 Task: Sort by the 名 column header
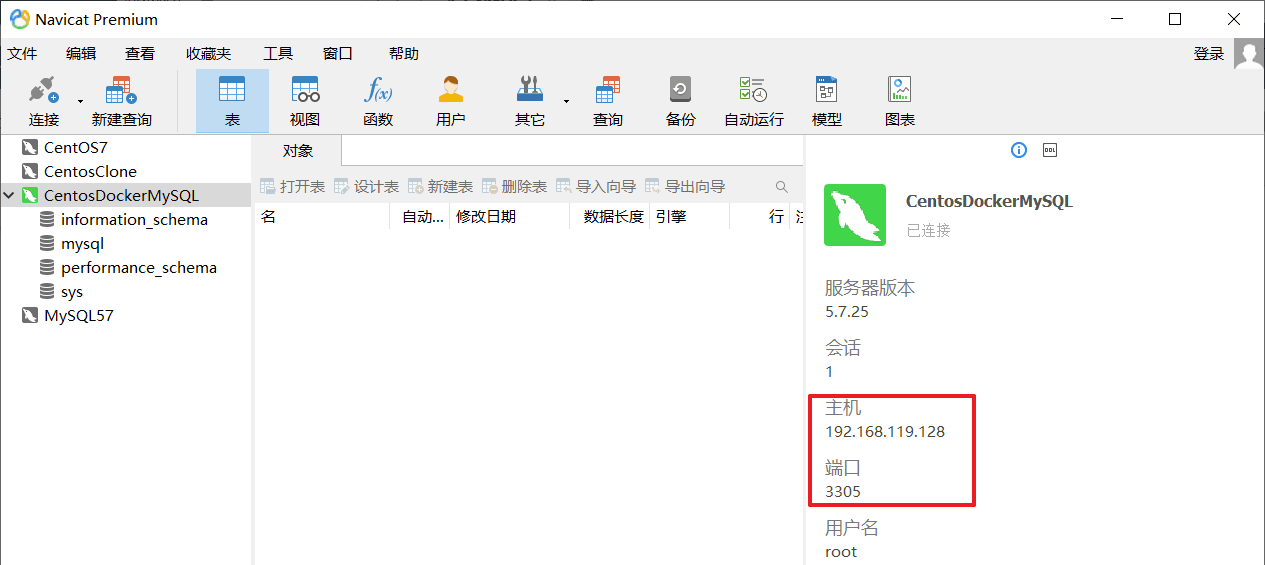(x=322, y=216)
